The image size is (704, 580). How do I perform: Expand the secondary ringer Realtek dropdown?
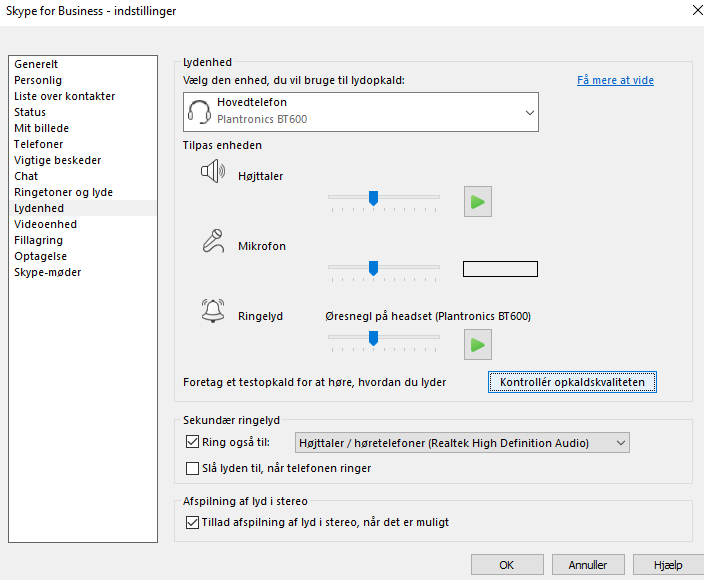click(x=462, y=443)
